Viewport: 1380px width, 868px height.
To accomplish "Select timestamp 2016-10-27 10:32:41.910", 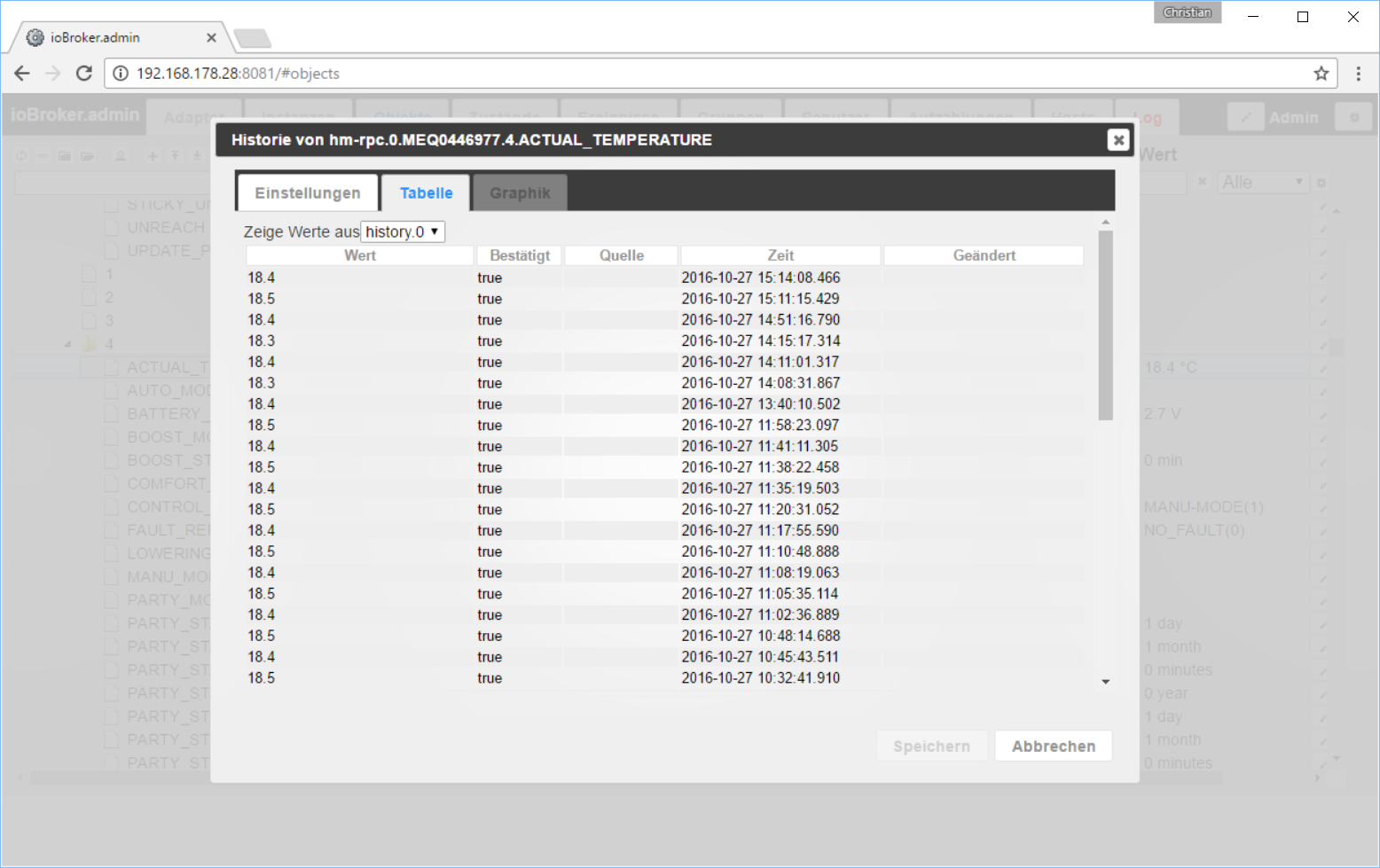I will click(x=761, y=677).
